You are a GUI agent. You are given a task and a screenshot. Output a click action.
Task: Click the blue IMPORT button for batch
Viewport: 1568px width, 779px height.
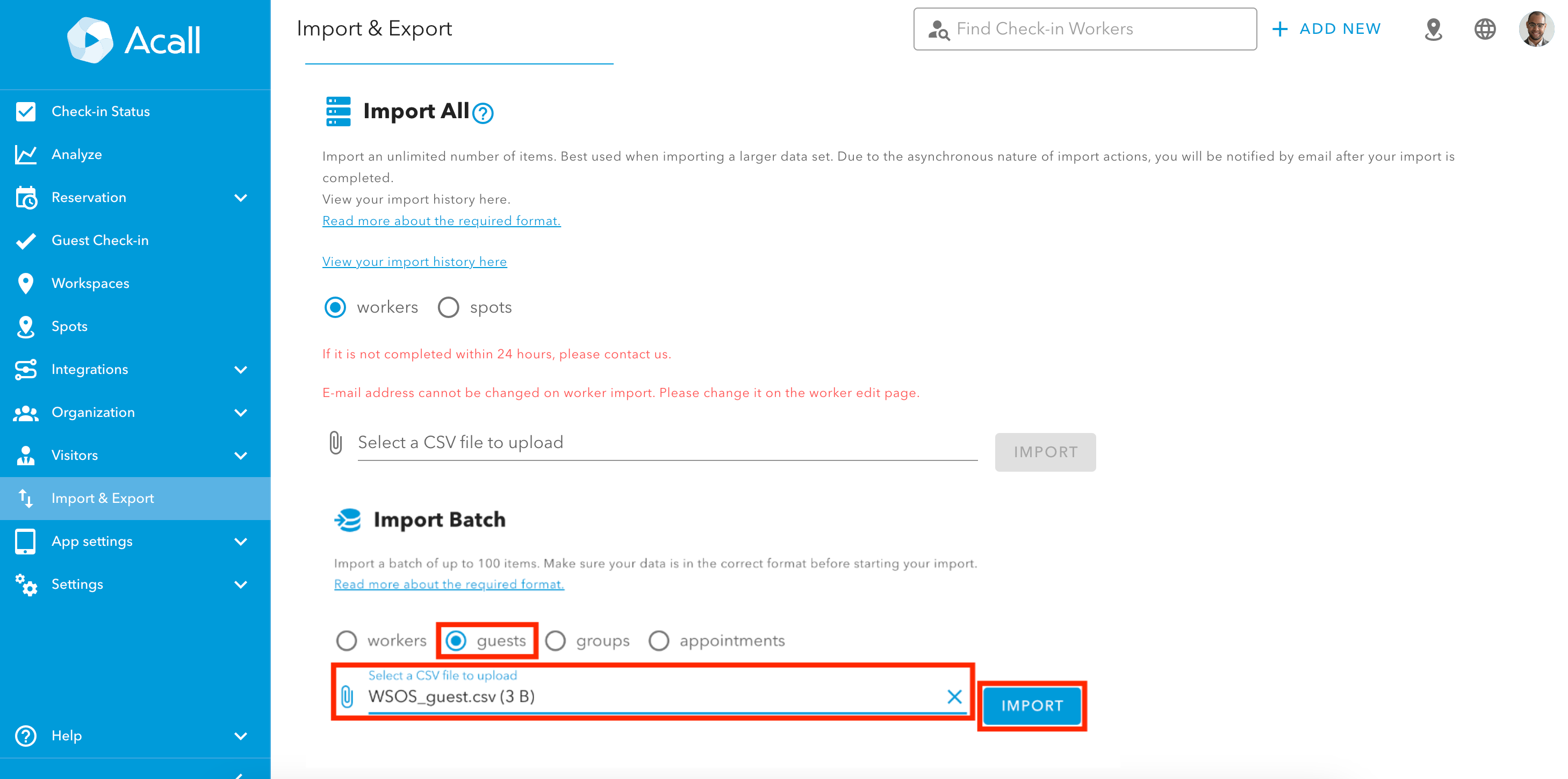(x=1032, y=705)
